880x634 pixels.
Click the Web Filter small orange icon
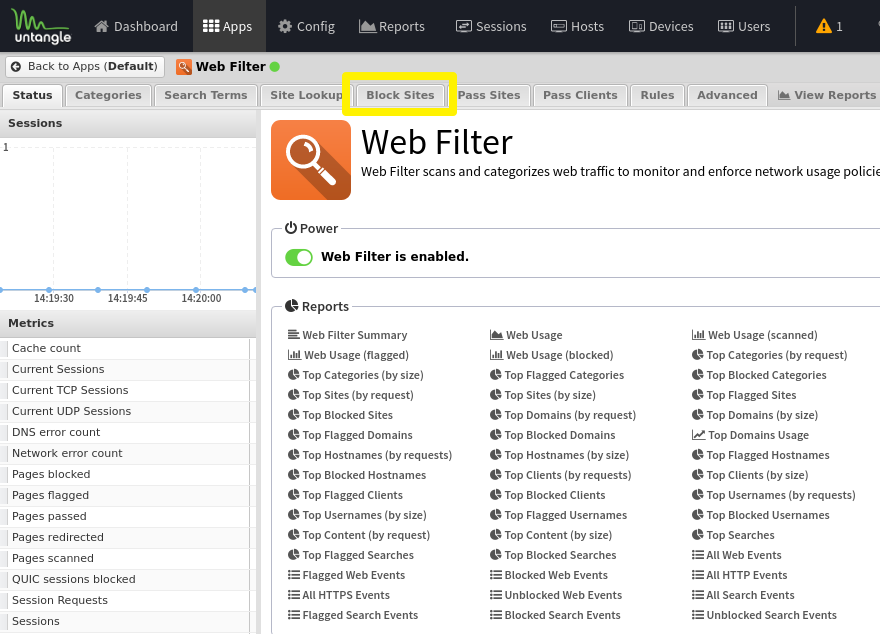(184, 67)
